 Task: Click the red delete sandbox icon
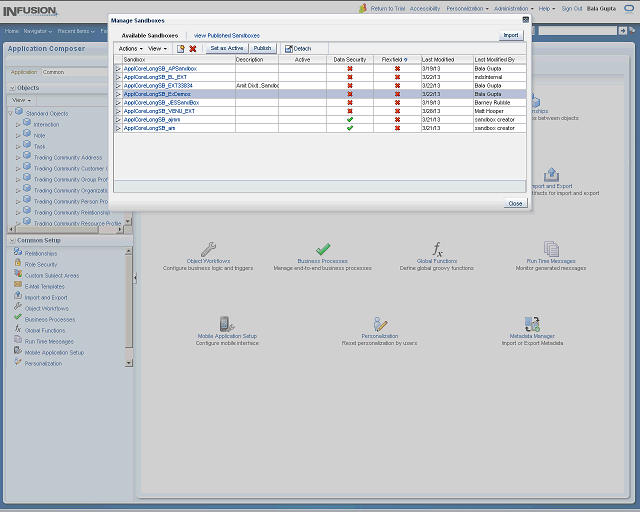tap(193, 48)
